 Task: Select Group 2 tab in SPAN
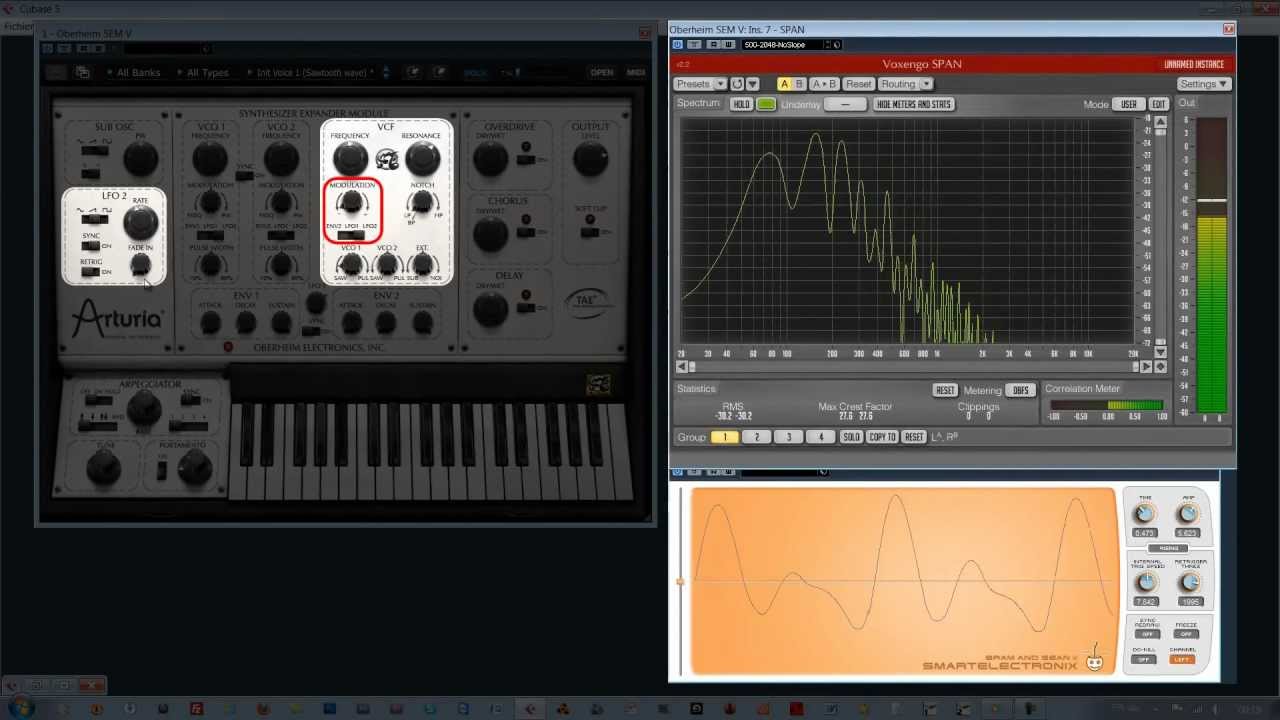[x=757, y=437]
